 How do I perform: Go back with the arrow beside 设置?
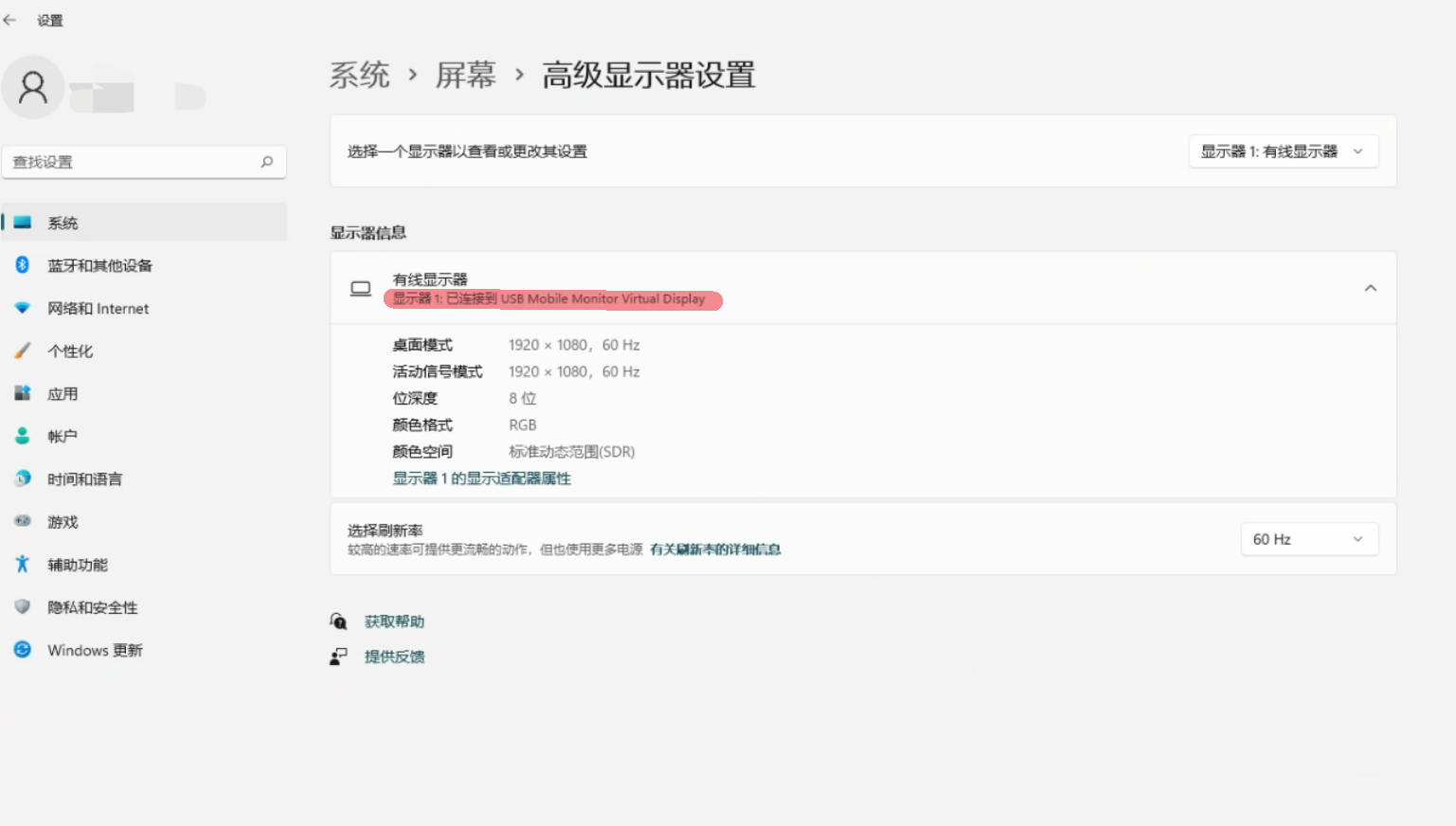[10, 20]
